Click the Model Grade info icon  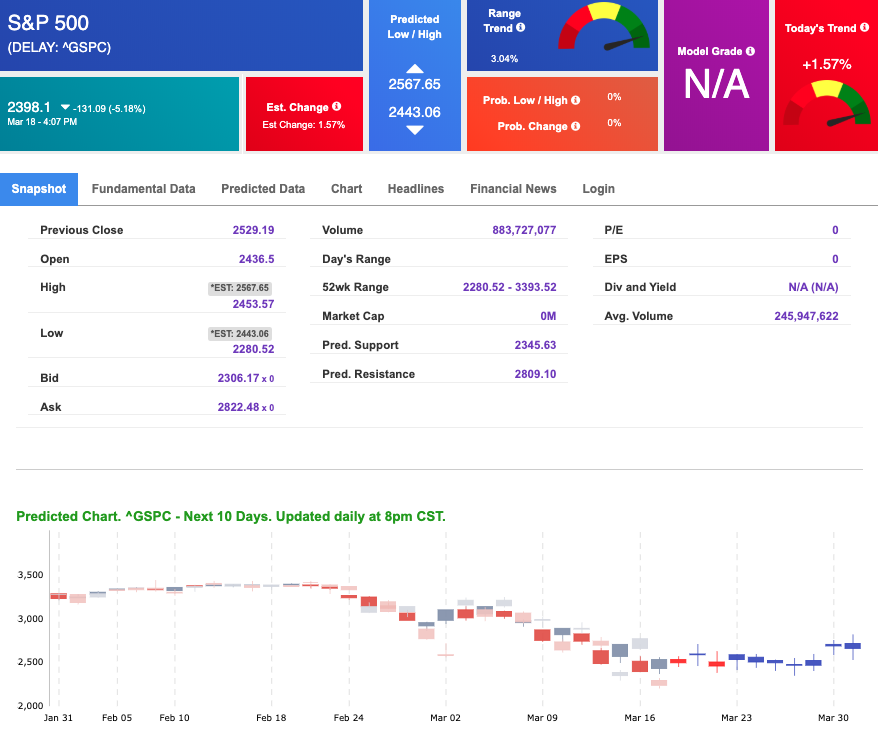click(750, 51)
